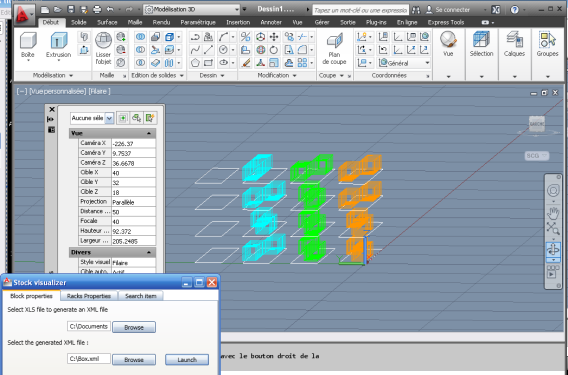Click the Launch button

pos(187,359)
